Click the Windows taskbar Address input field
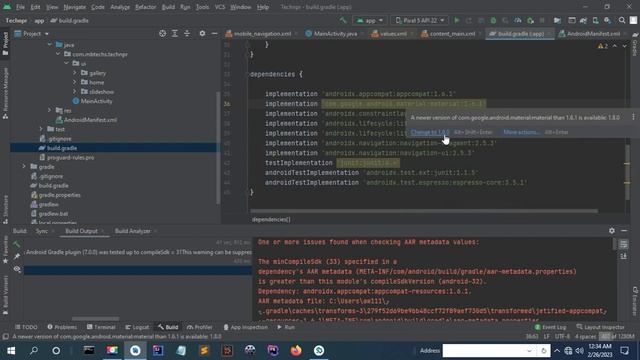 pos(484,351)
